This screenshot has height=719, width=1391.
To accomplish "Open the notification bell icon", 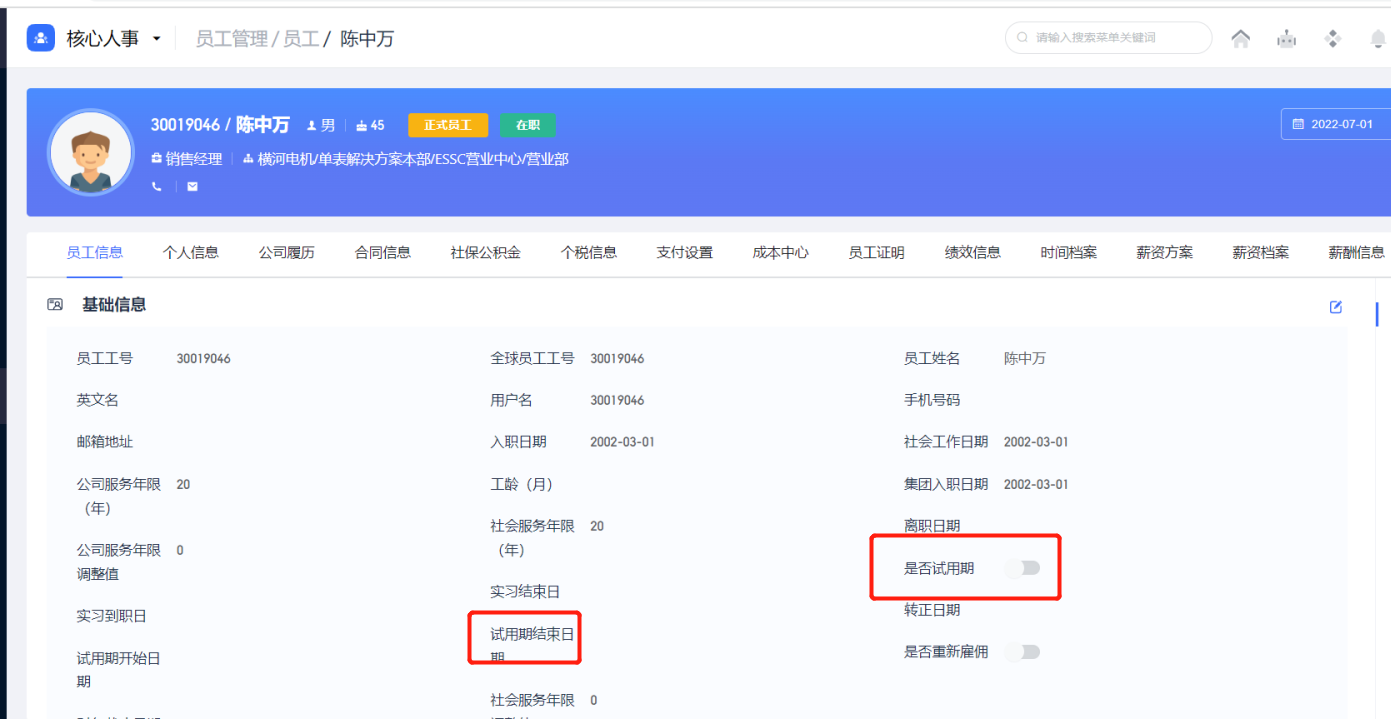I will (1377, 39).
